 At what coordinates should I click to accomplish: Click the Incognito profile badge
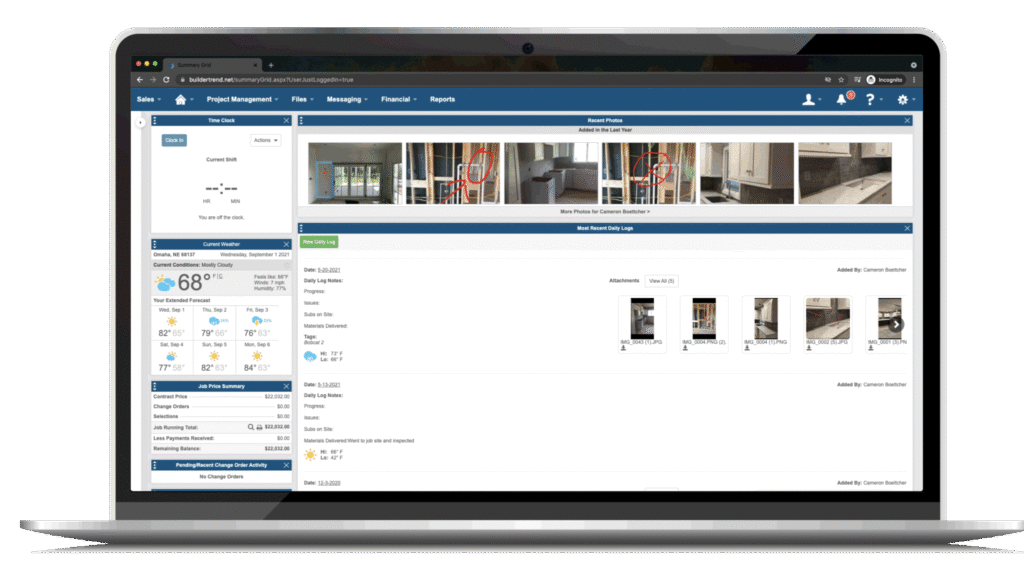884,80
